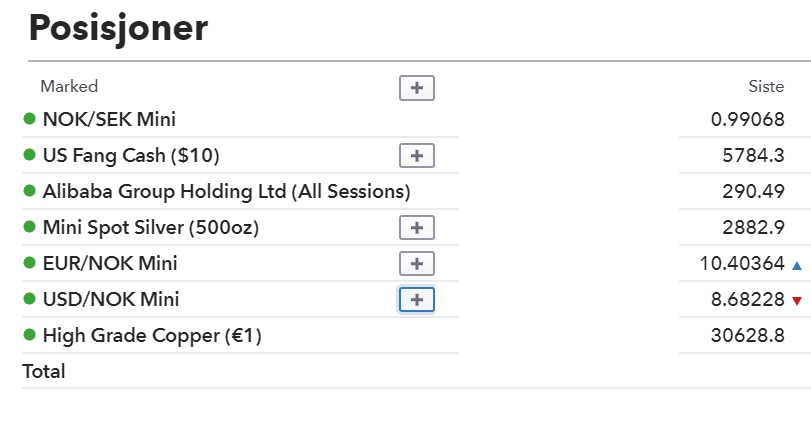Expand the EUR/NOK Mini position
The height and width of the screenshot is (421, 811).
click(417, 264)
